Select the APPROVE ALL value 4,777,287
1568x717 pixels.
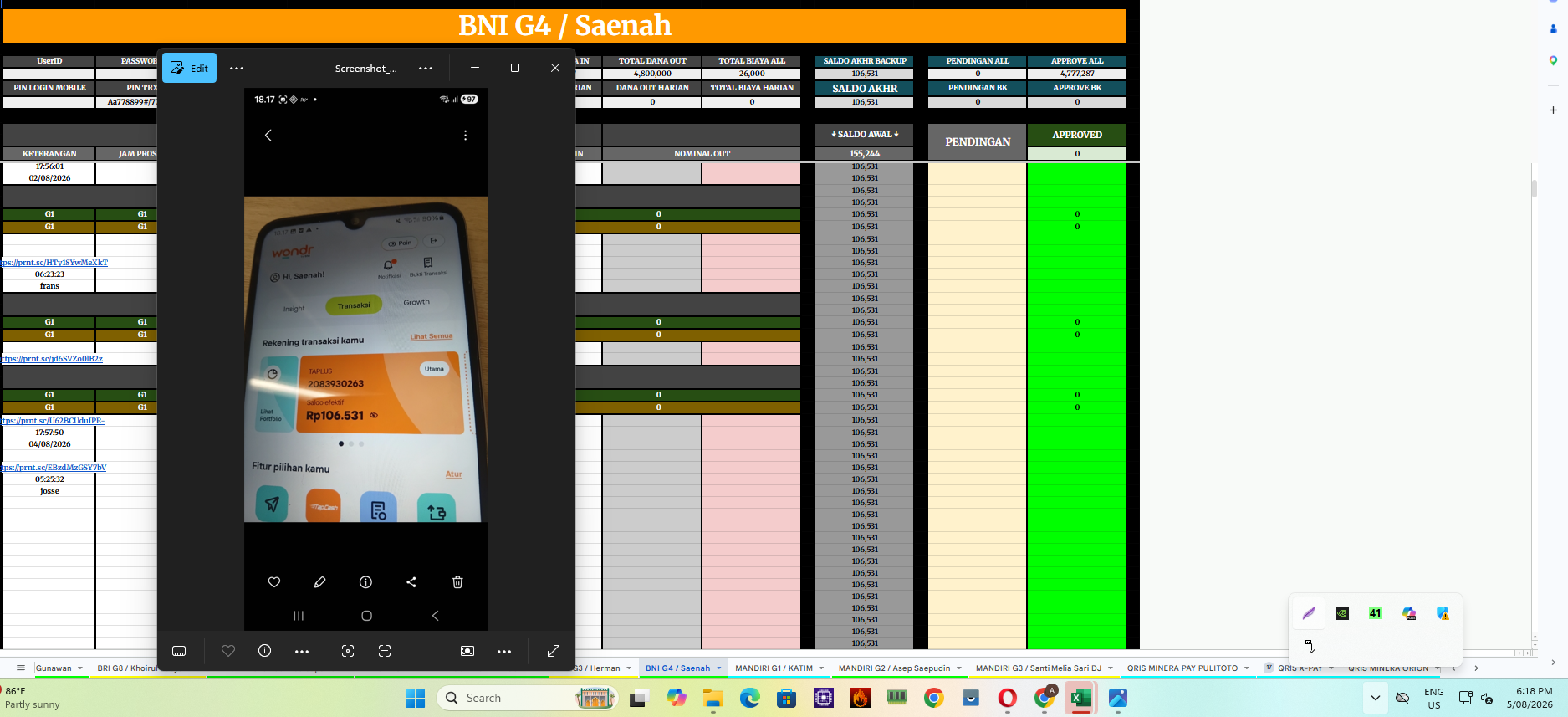(x=1077, y=74)
